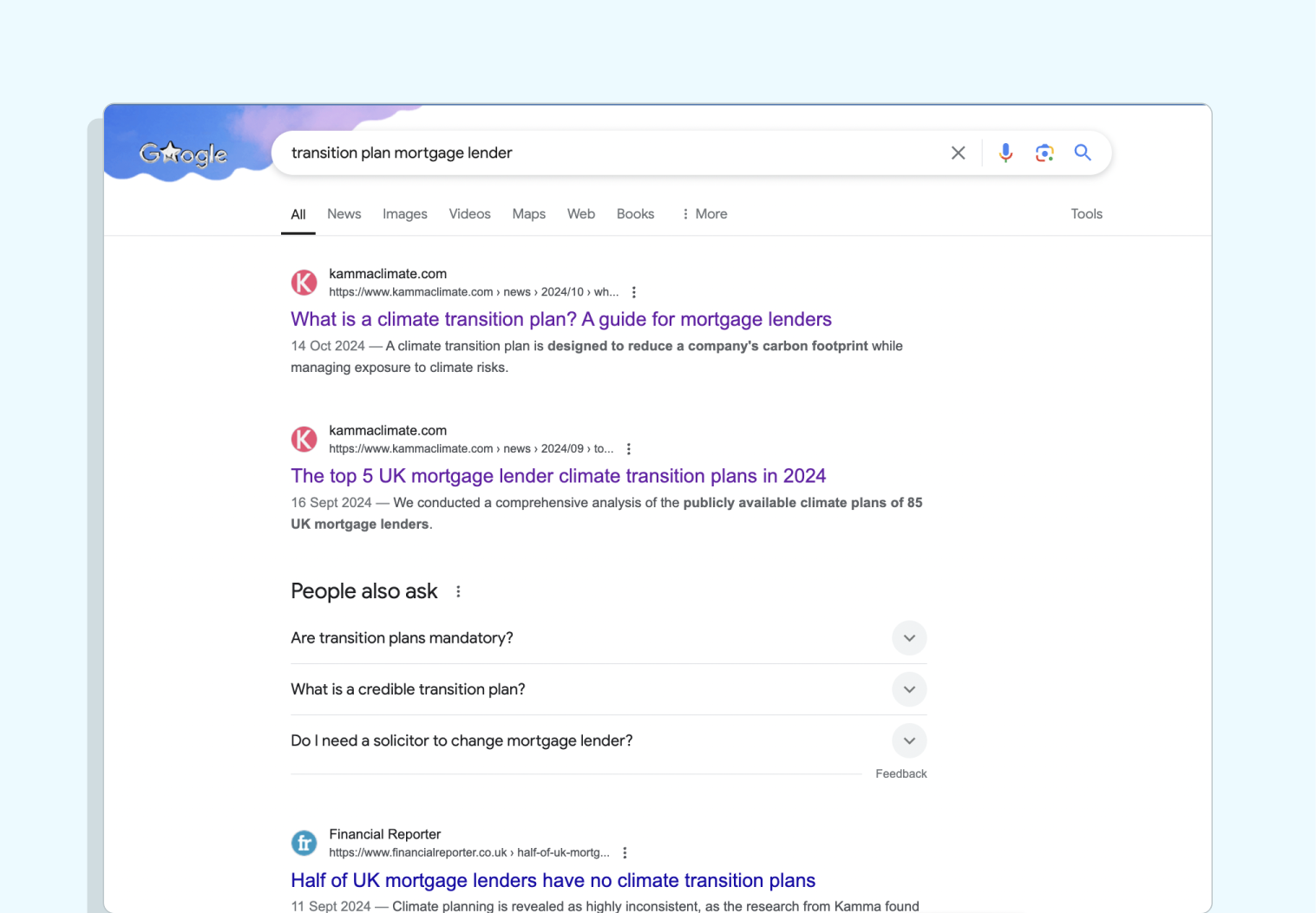Open options menu for first kammaclimate result
1316x913 pixels.
[634, 293]
